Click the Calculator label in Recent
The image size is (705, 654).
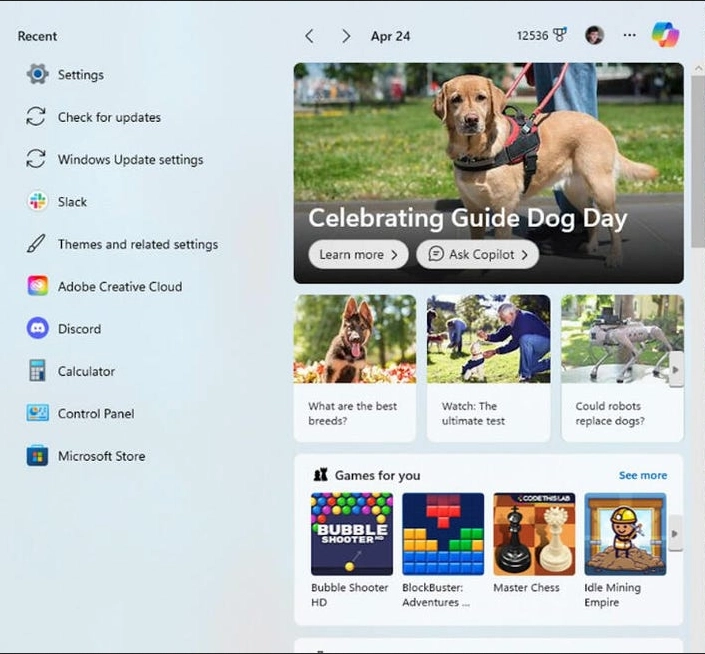pos(86,371)
